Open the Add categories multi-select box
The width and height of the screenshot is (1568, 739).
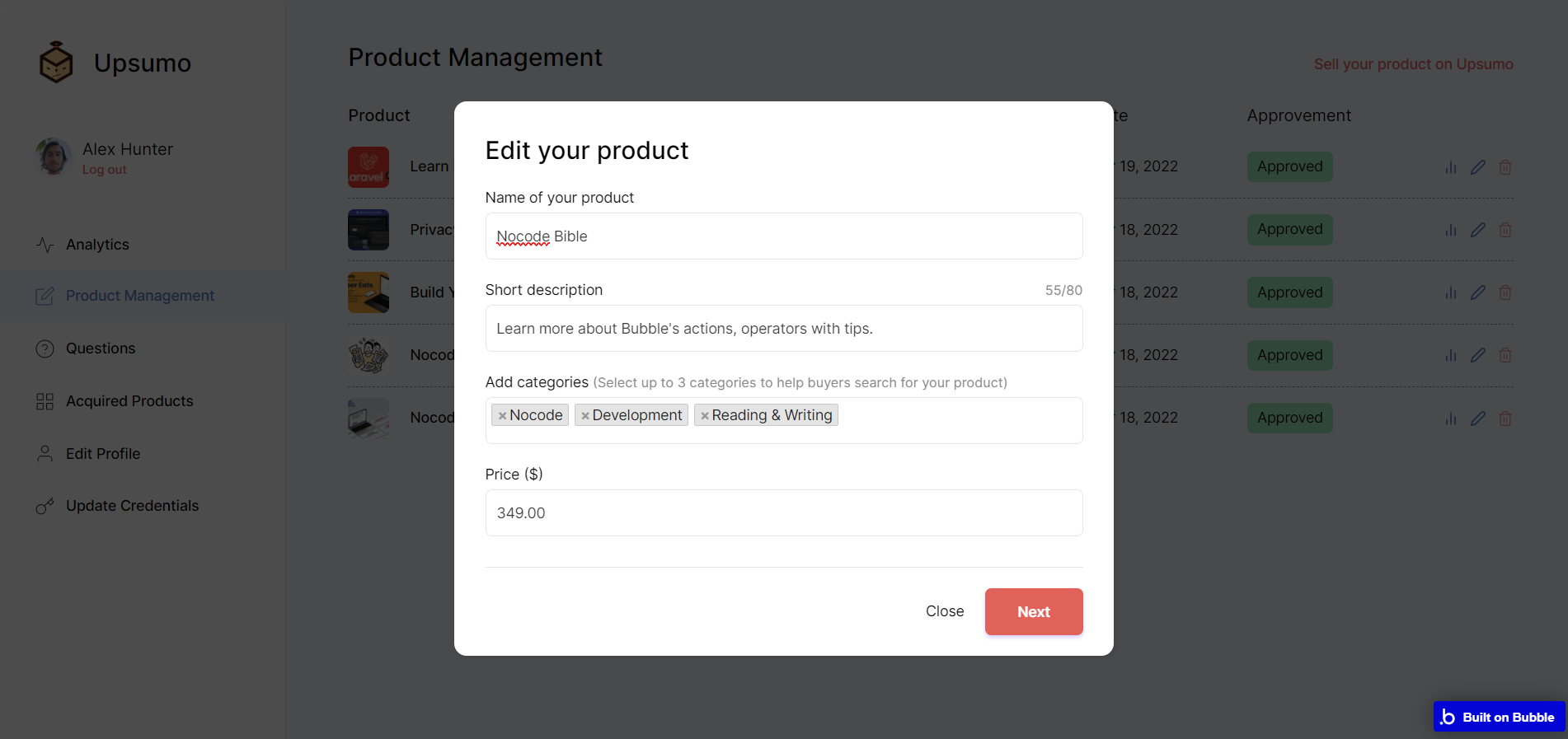pyautogui.click(x=784, y=421)
